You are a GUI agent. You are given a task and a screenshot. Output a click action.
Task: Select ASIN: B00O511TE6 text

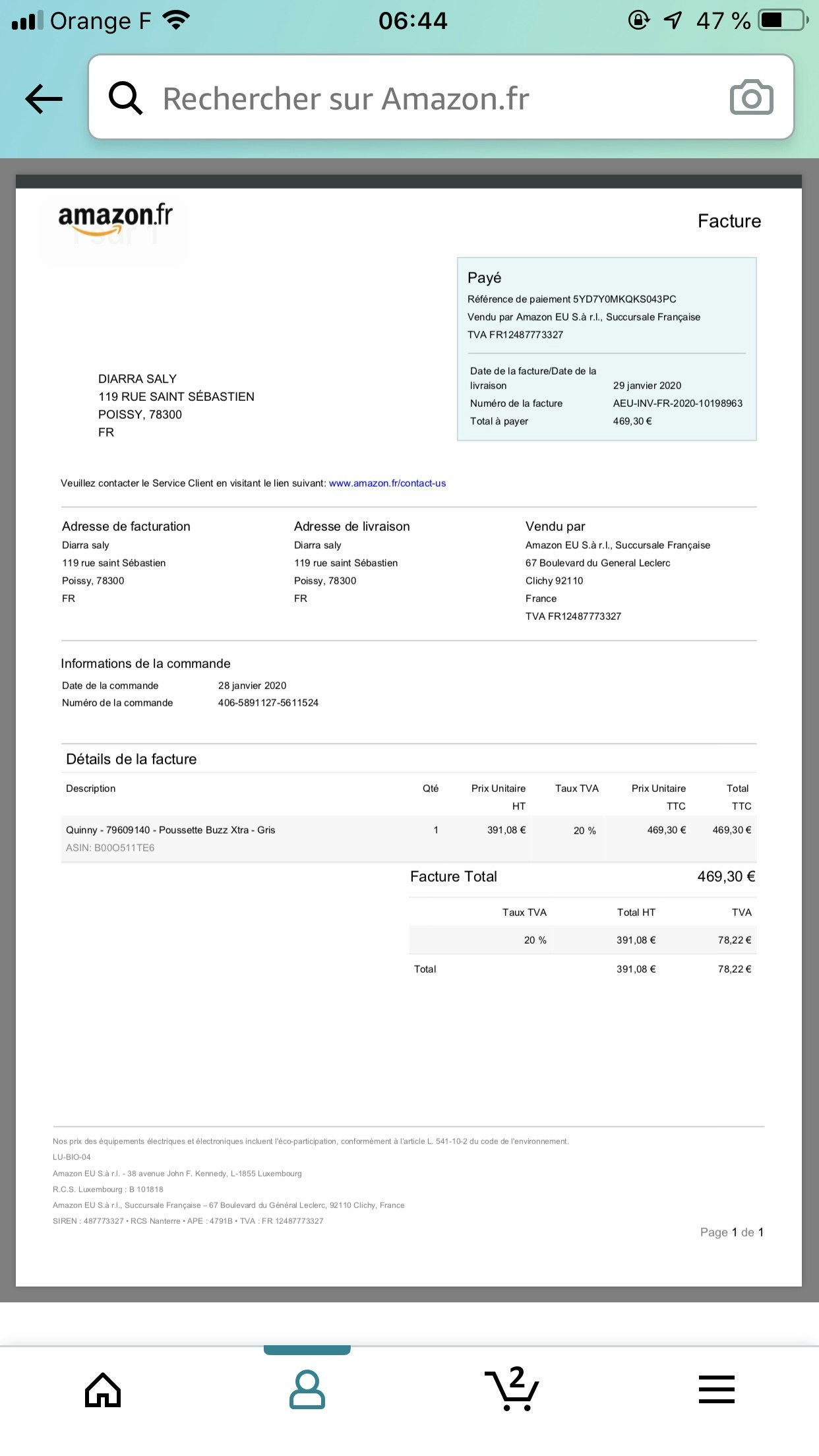click(110, 848)
